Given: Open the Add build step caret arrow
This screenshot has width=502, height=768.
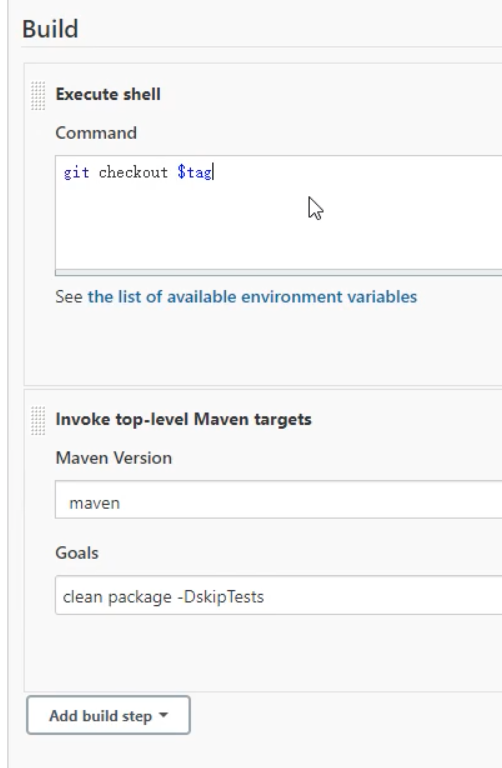Looking at the screenshot, I should click(x=164, y=716).
